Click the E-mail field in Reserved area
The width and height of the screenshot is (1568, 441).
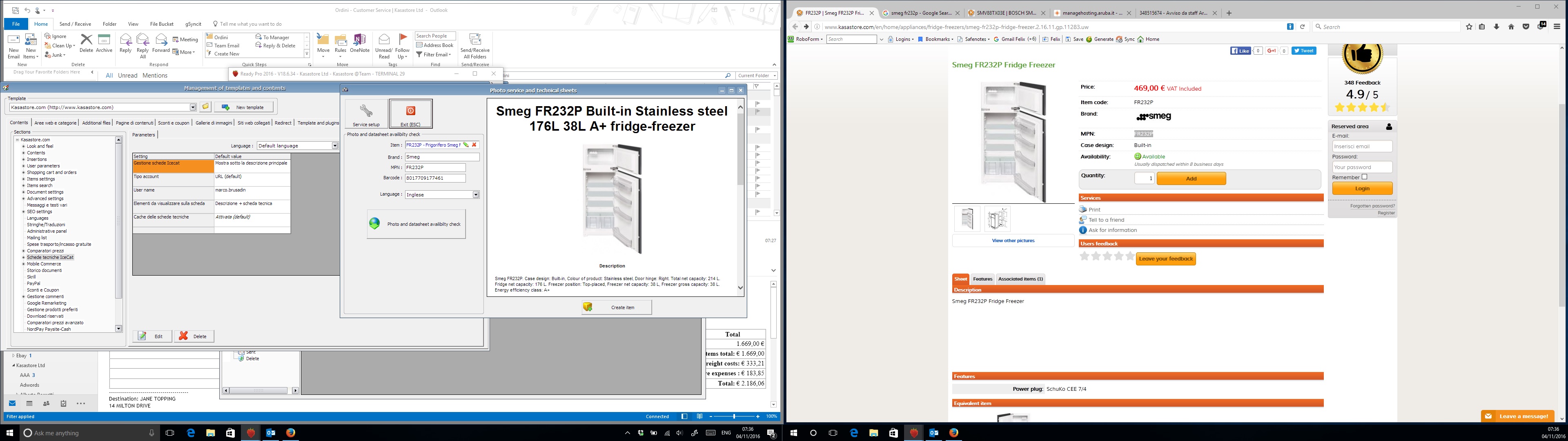[1362, 146]
